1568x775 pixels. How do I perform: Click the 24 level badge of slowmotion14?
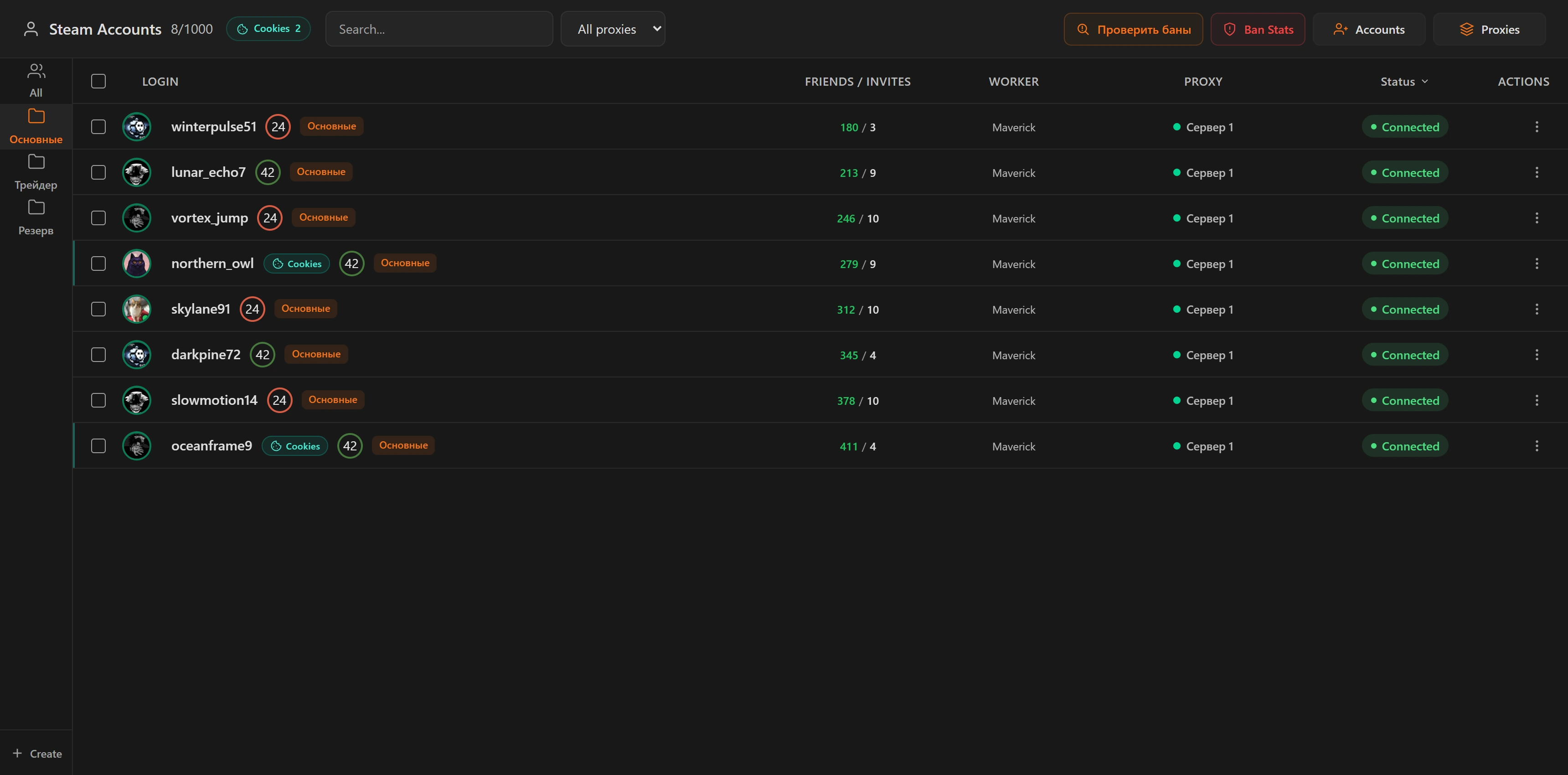279,401
